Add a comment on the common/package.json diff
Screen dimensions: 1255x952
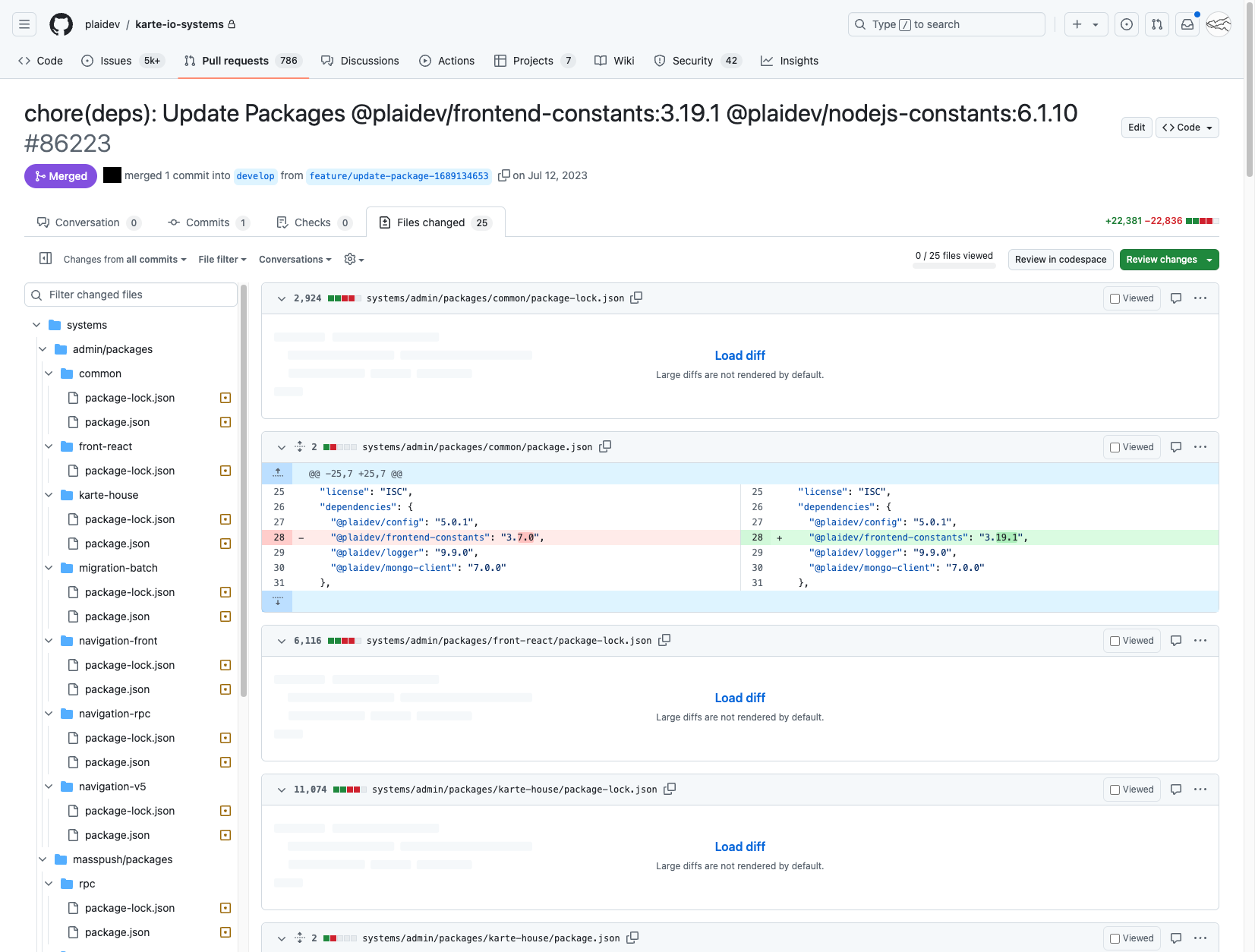pyautogui.click(x=1175, y=447)
